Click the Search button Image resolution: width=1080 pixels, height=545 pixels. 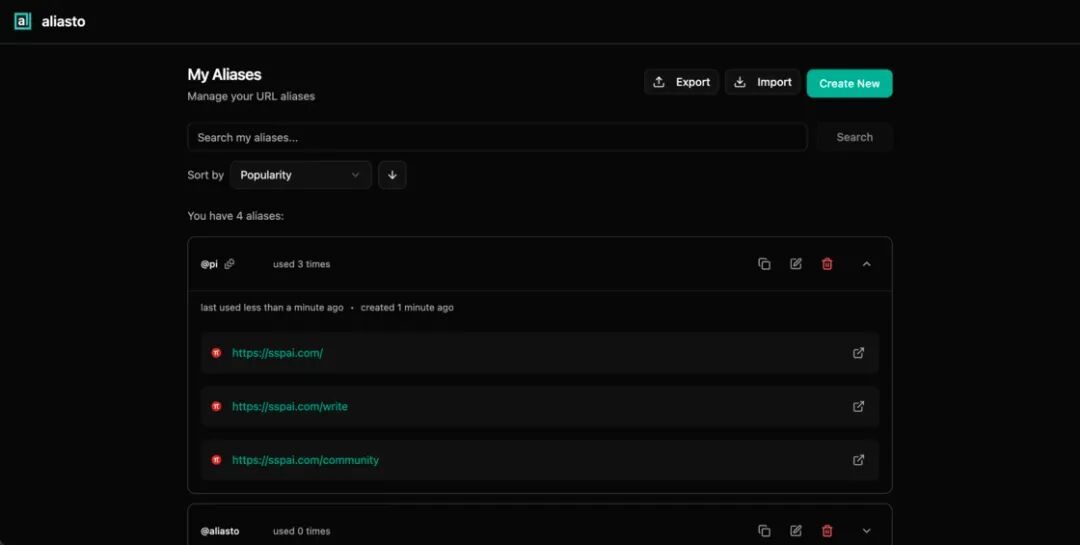click(854, 137)
